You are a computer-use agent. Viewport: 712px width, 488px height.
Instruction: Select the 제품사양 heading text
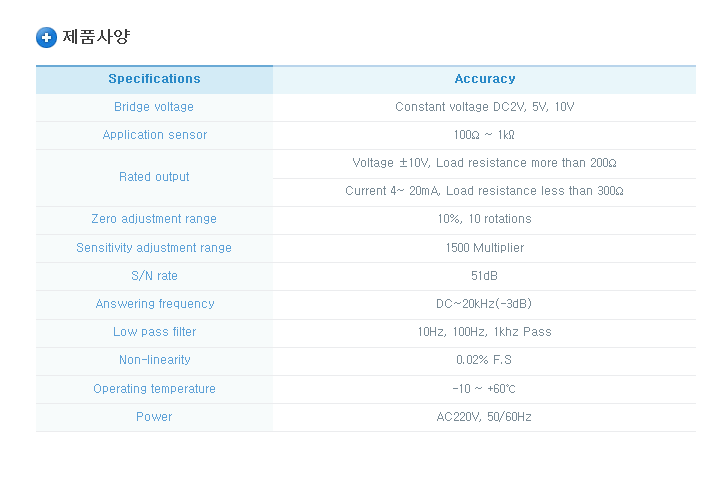[96, 36]
